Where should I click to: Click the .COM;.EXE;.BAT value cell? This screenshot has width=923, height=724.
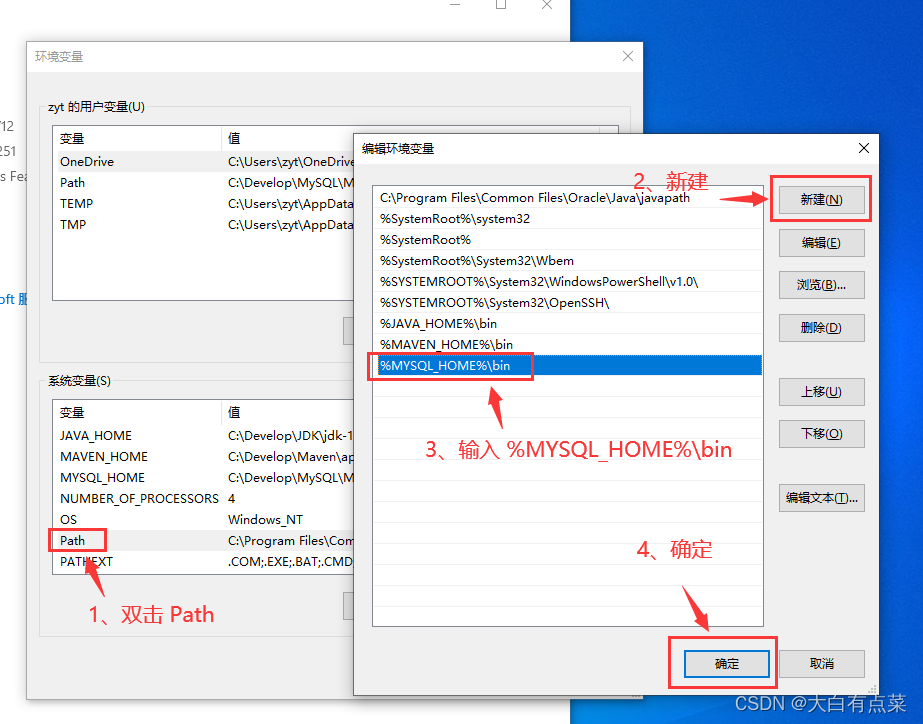click(290, 562)
